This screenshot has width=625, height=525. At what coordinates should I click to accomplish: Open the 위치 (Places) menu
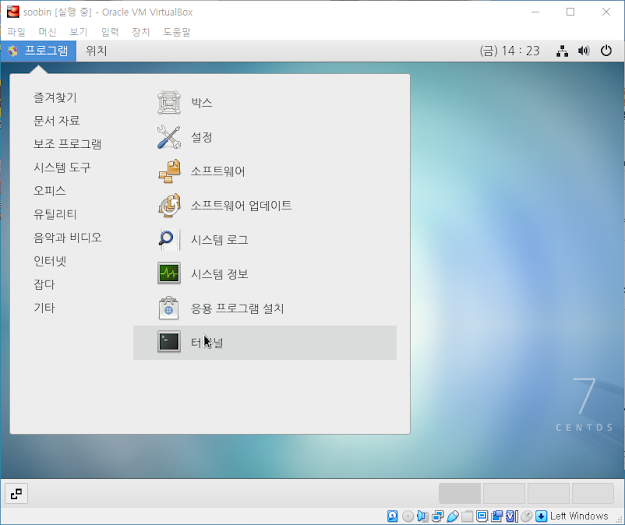96,51
